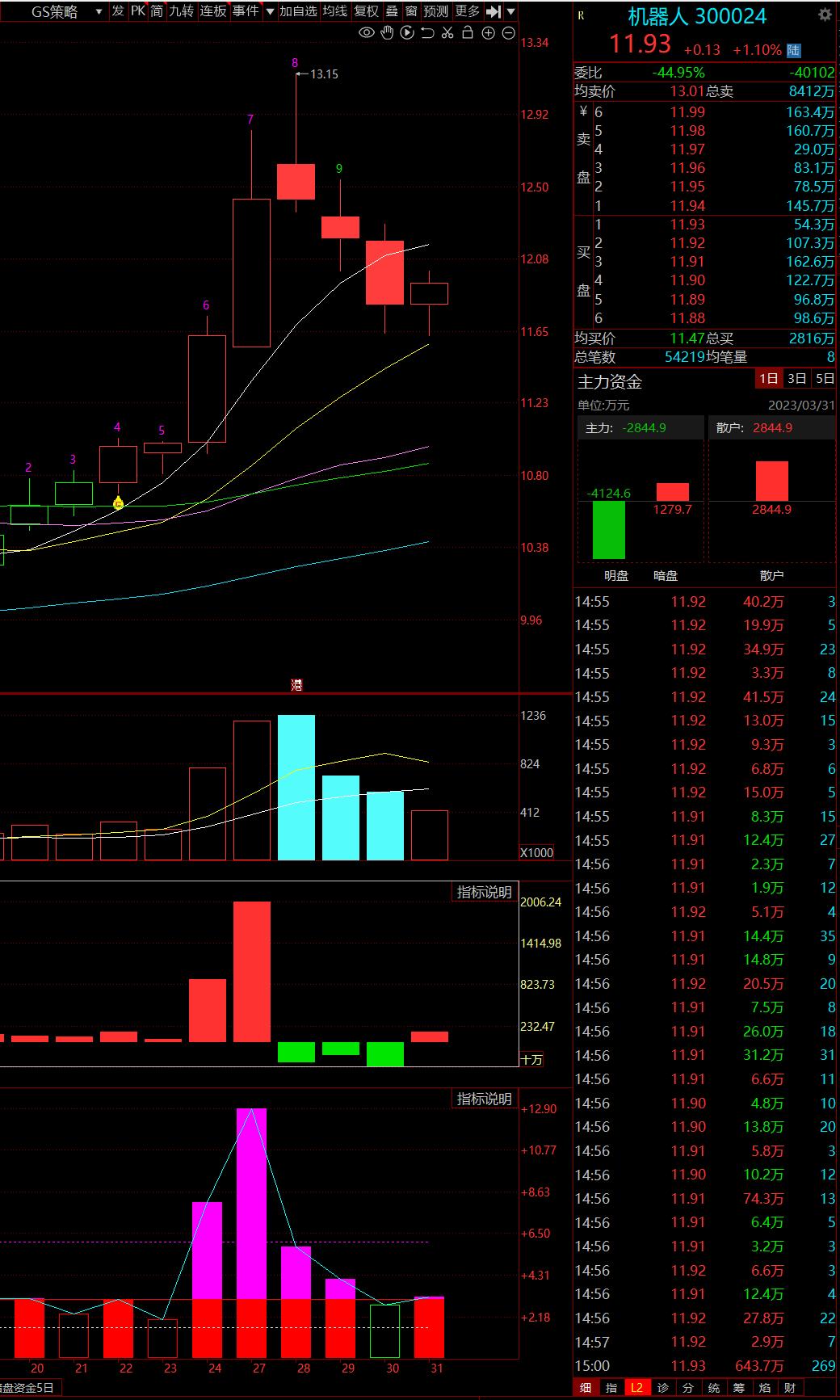Viewport: 840px width, 1400px height.
Task: Click the 14:56 trade row with 74.3万
Action: pyautogui.click(x=705, y=1198)
